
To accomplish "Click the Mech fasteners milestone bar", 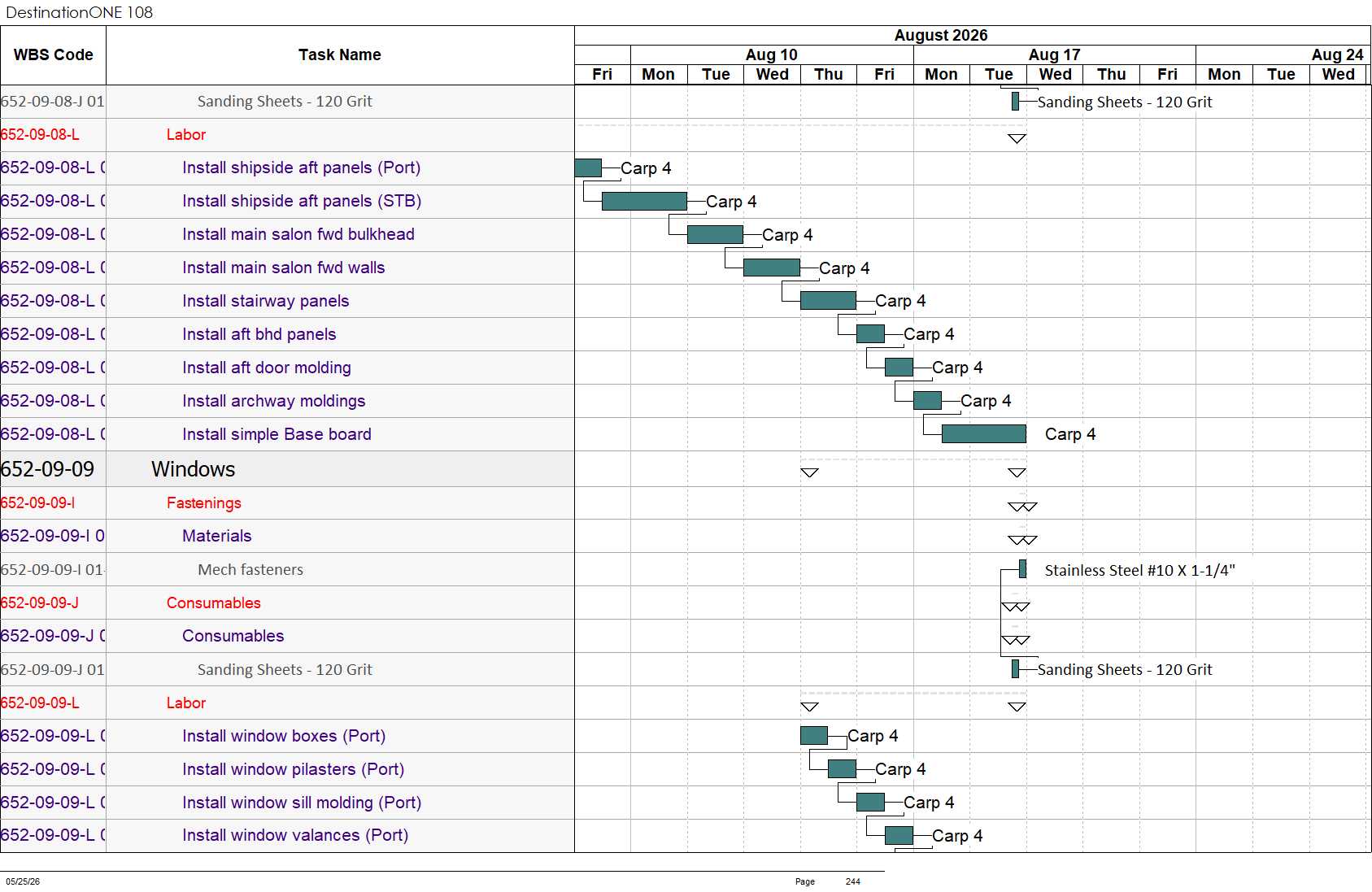I will coord(1022,569).
